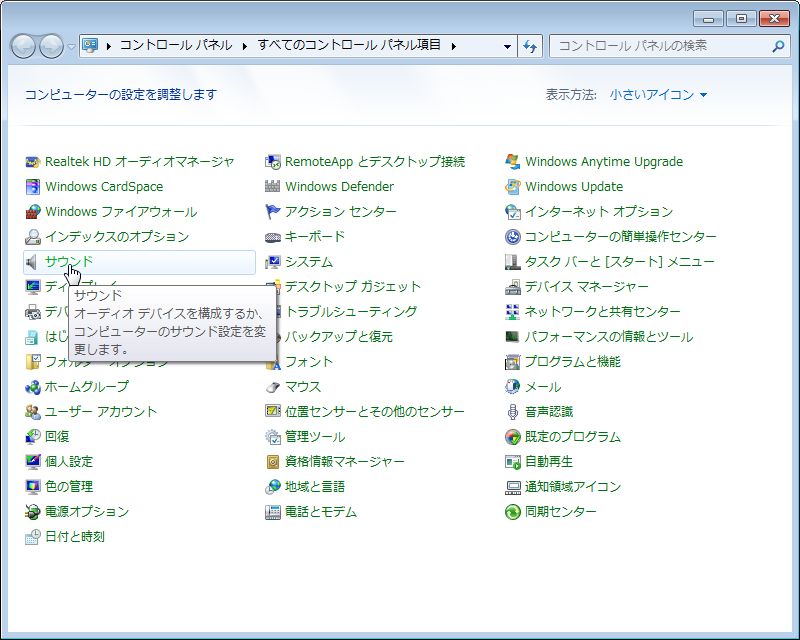Click the Windows Update icon
This screenshot has height=640, width=800.
[x=513, y=187]
